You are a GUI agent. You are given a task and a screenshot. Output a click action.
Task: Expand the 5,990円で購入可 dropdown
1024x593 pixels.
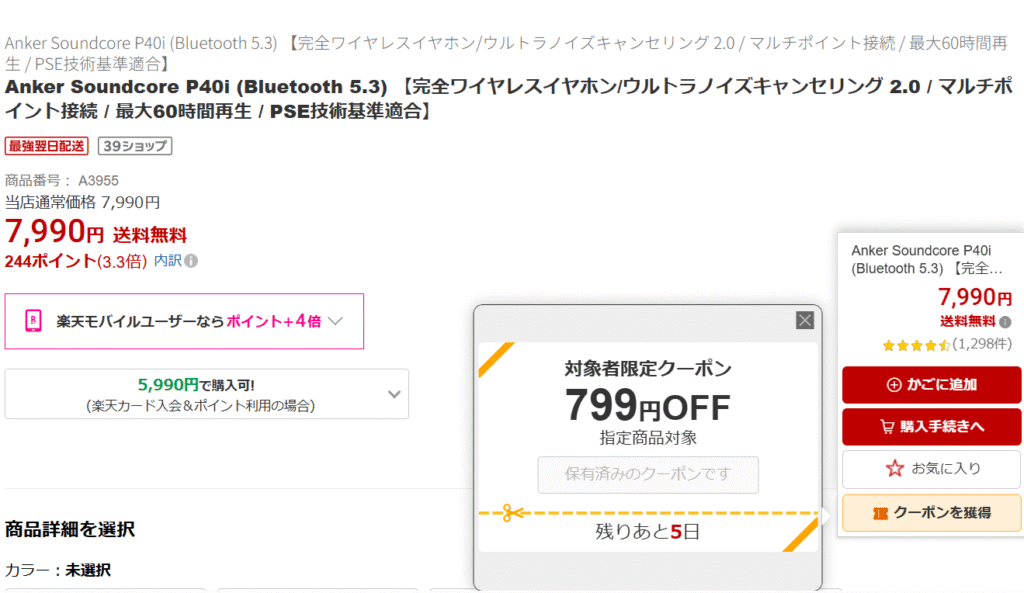[392, 393]
